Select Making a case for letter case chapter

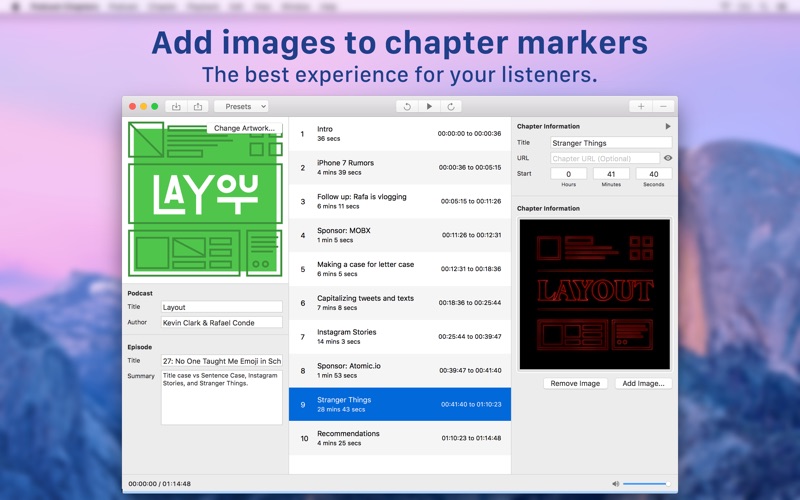[399, 269]
